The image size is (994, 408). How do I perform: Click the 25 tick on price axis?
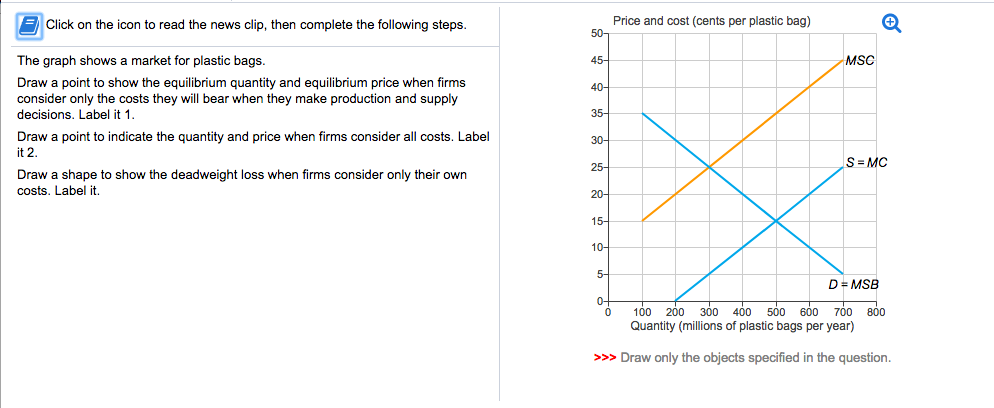597,167
